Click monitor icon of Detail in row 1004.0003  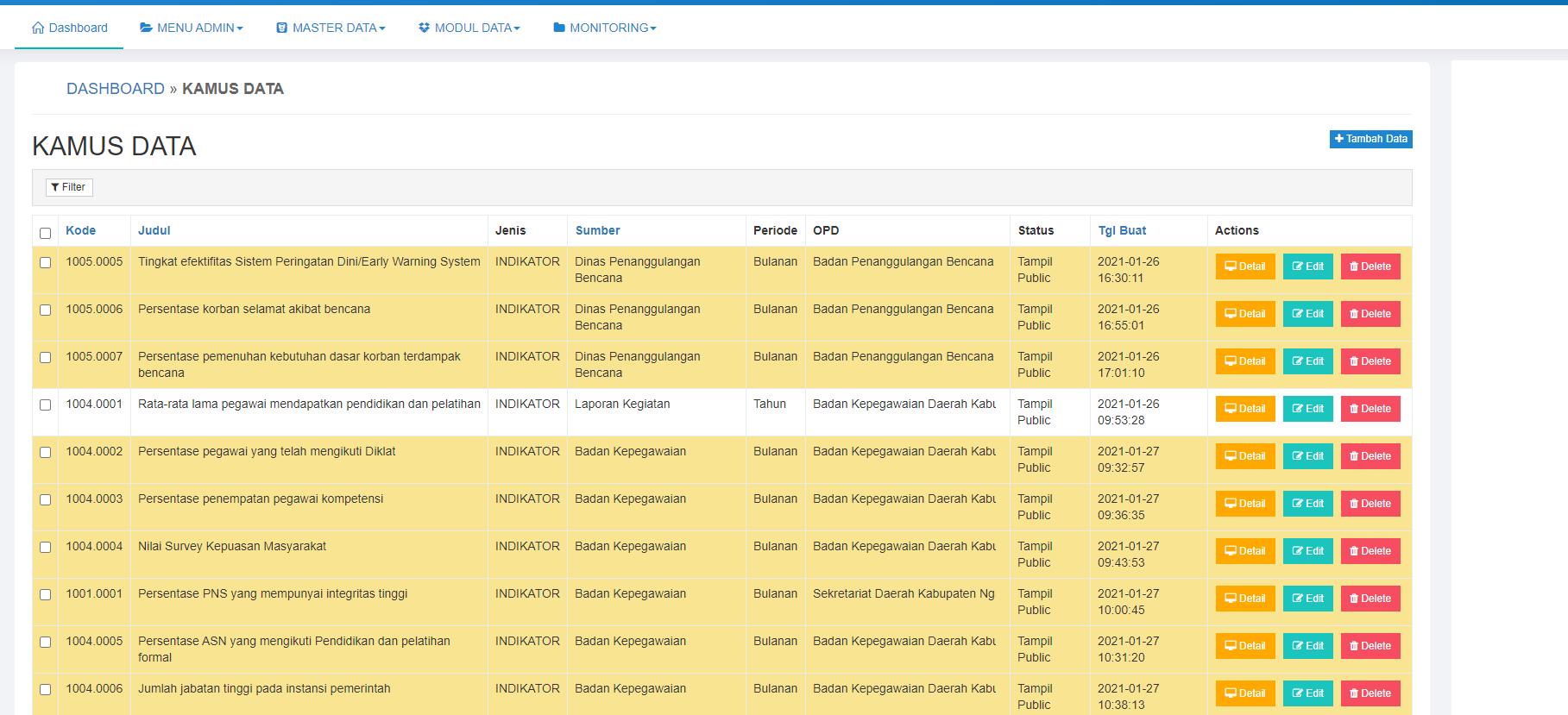click(1231, 504)
